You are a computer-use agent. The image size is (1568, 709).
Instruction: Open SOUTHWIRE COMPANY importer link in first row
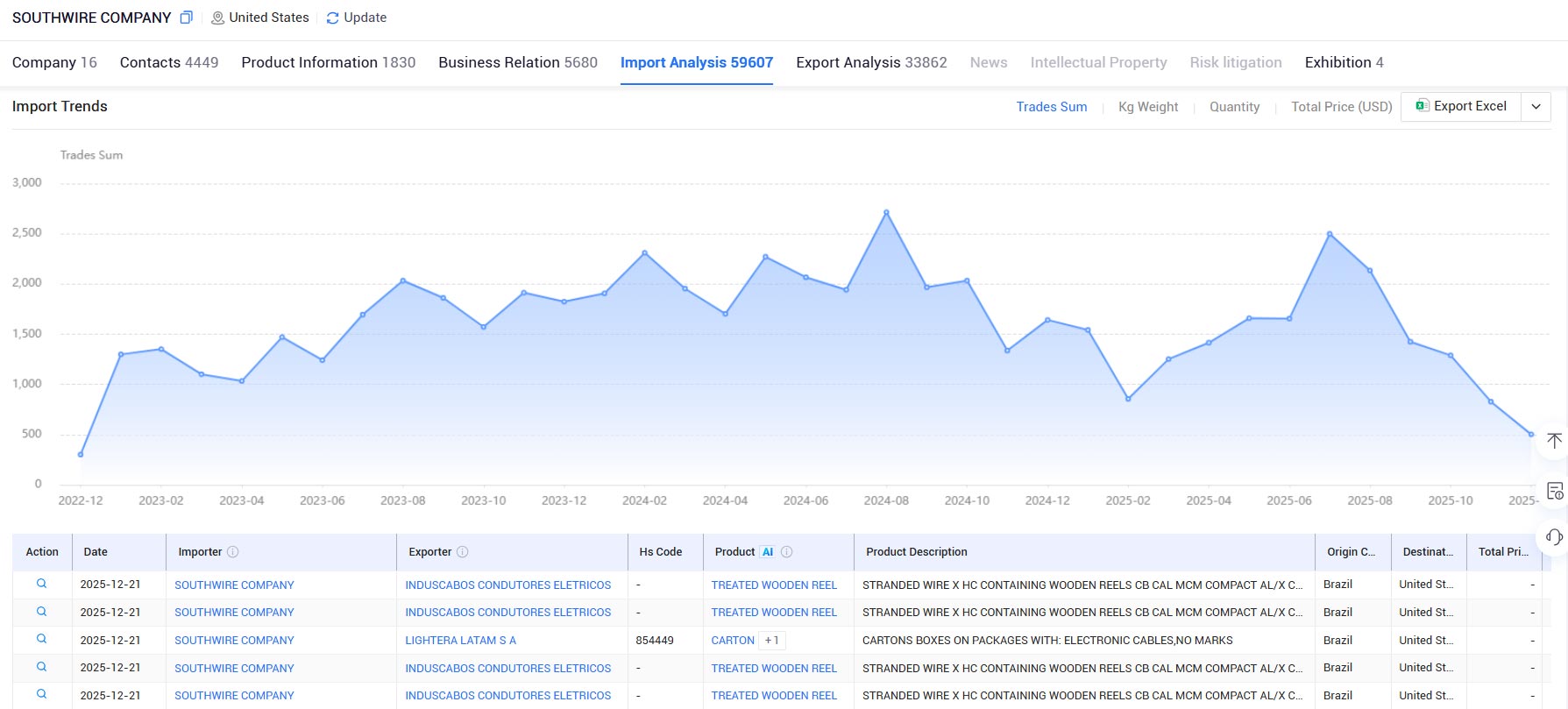234,585
